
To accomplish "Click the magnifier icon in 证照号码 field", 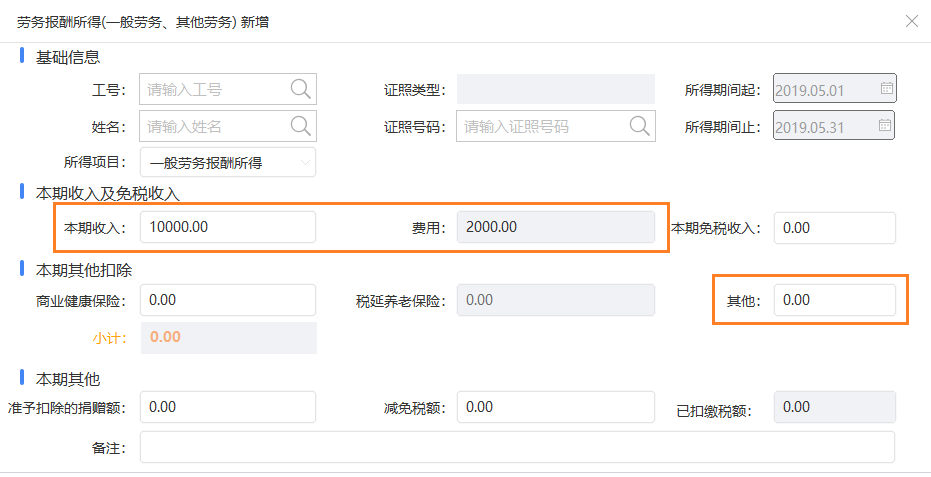I will point(639,126).
